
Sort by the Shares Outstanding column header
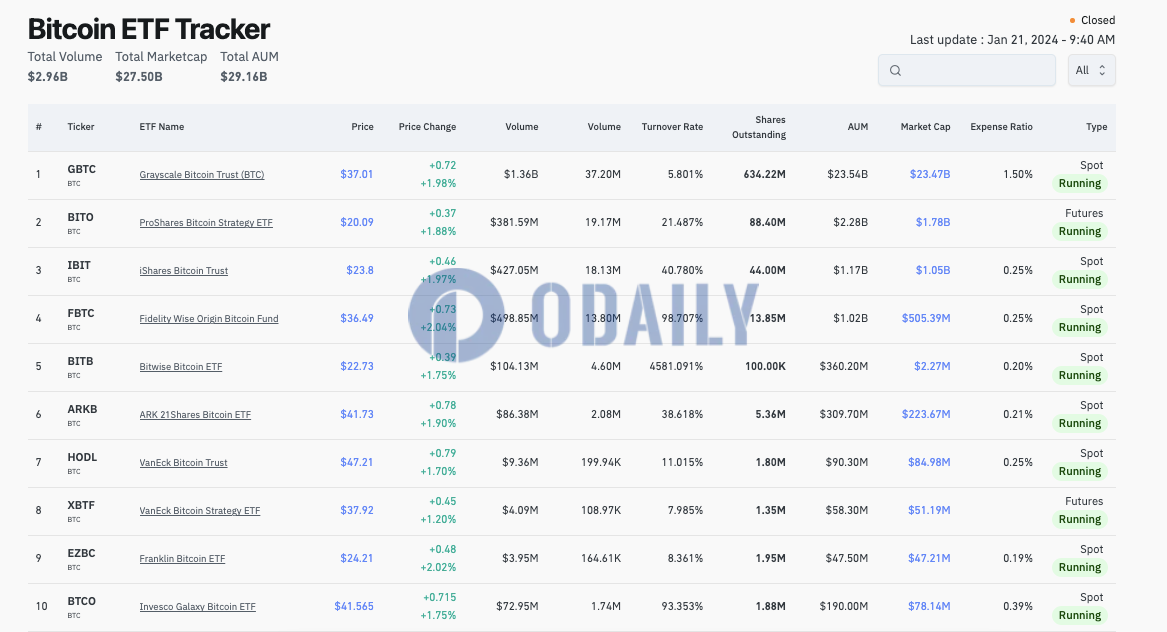pos(759,127)
